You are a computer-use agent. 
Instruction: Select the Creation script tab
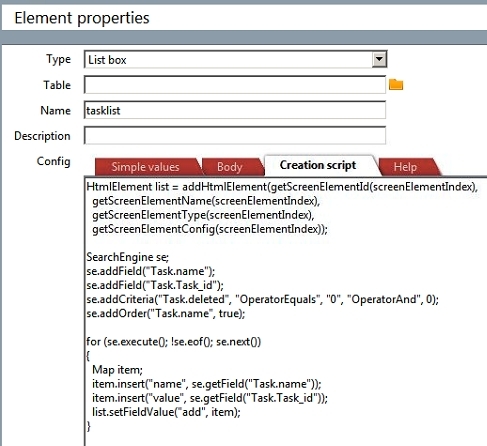tap(318, 165)
